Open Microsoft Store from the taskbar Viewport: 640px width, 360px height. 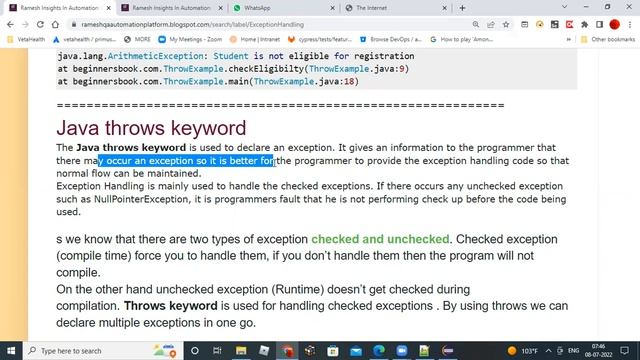333,351
